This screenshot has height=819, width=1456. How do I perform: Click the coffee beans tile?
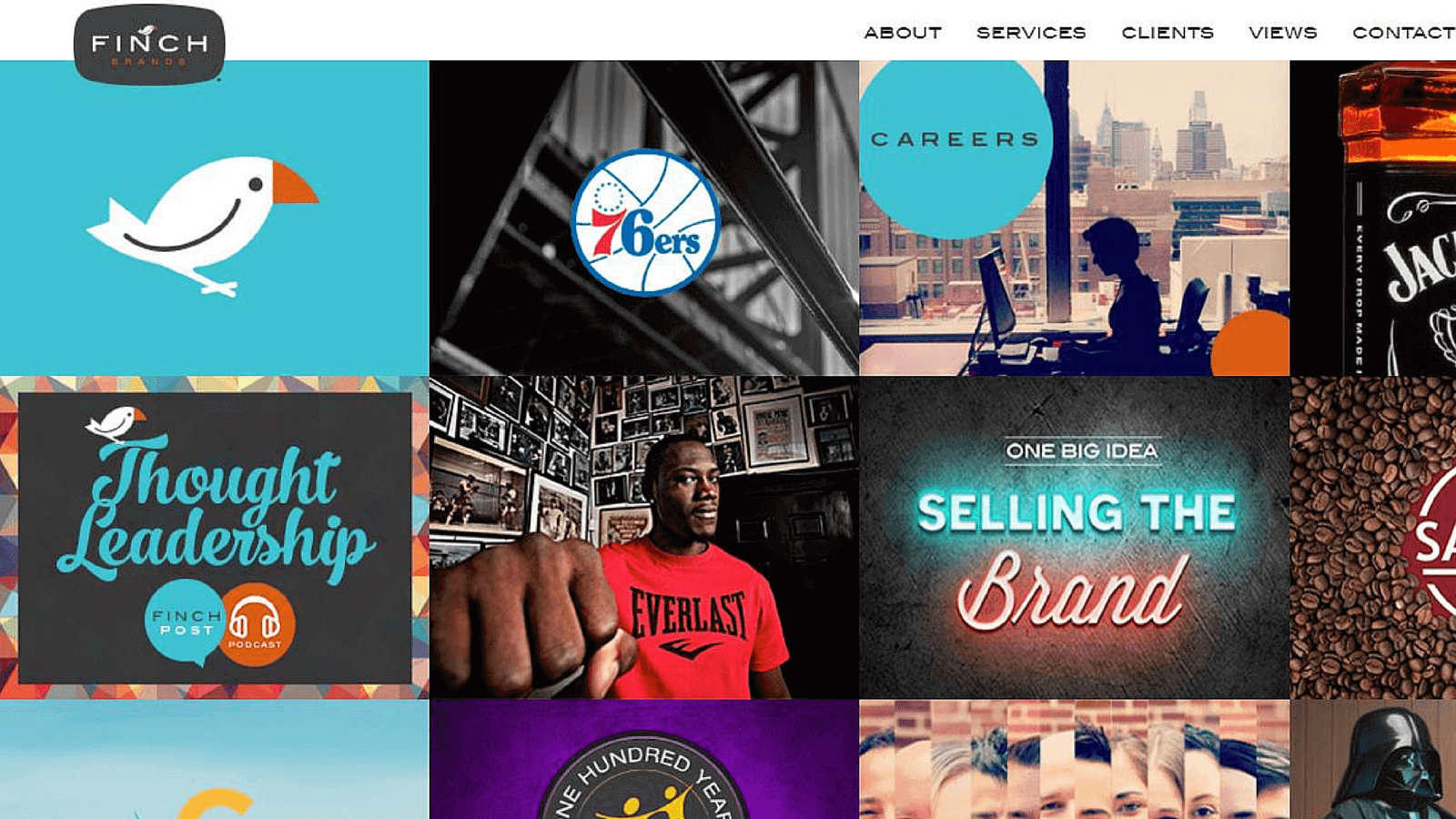click(1372, 538)
